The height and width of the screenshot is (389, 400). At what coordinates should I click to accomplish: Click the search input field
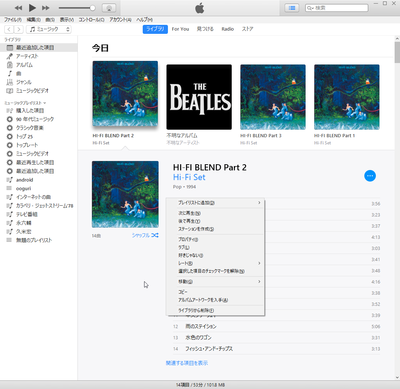[337, 8]
